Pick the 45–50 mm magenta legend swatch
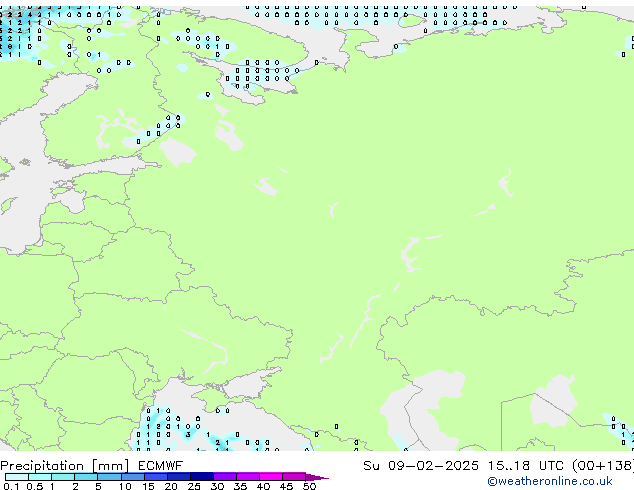 294,477
